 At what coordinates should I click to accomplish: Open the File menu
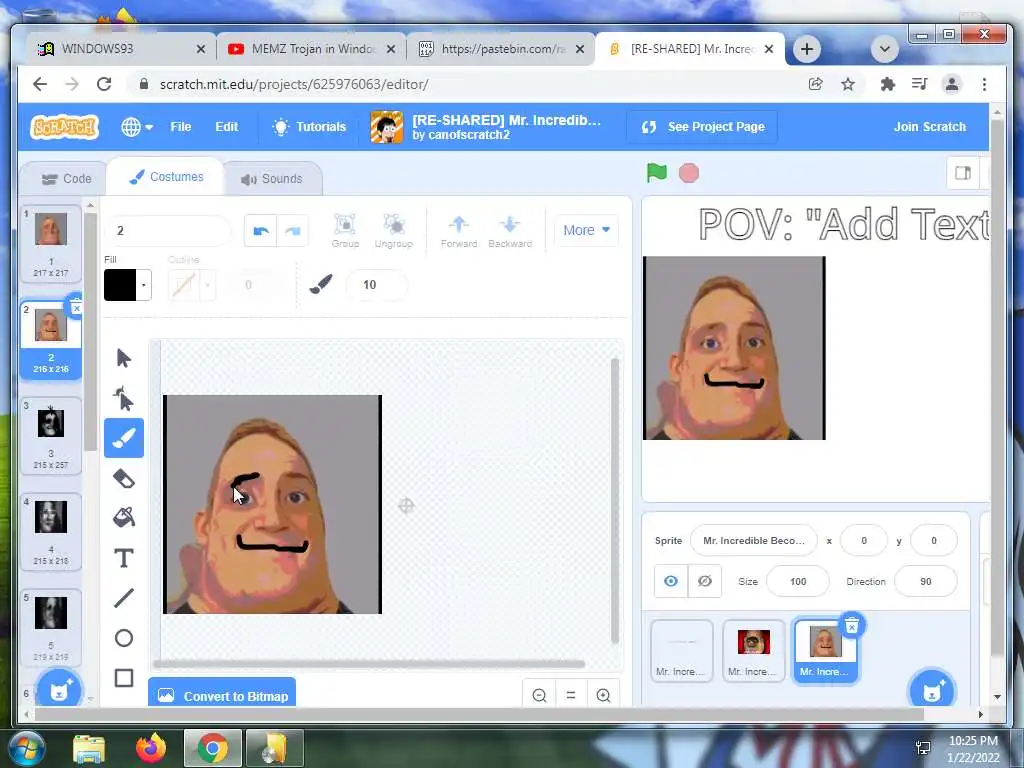(x=180, y=127)
